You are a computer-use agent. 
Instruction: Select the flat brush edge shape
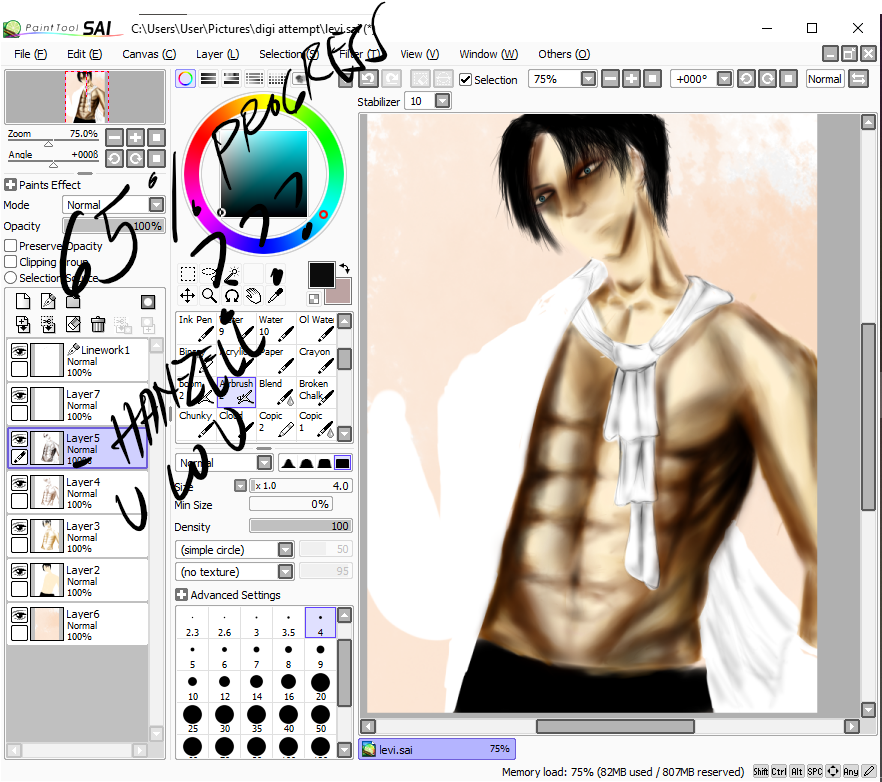pyautogui.click(x=343, y=462)
